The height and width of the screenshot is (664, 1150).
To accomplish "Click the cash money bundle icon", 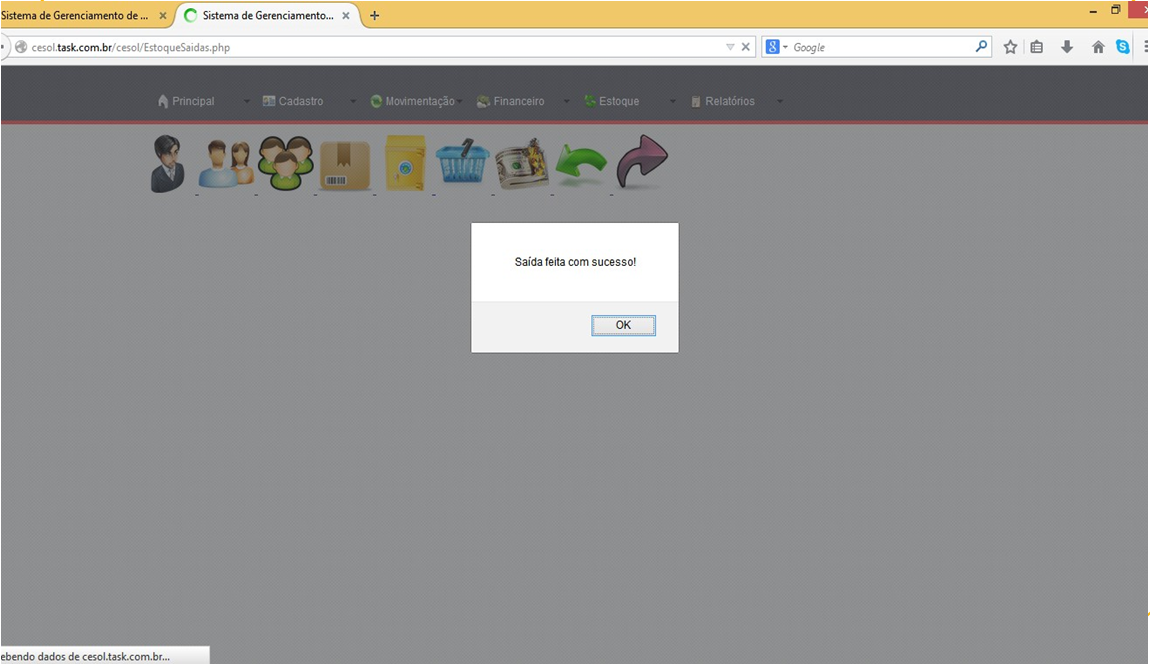I will tap(522, 164).
